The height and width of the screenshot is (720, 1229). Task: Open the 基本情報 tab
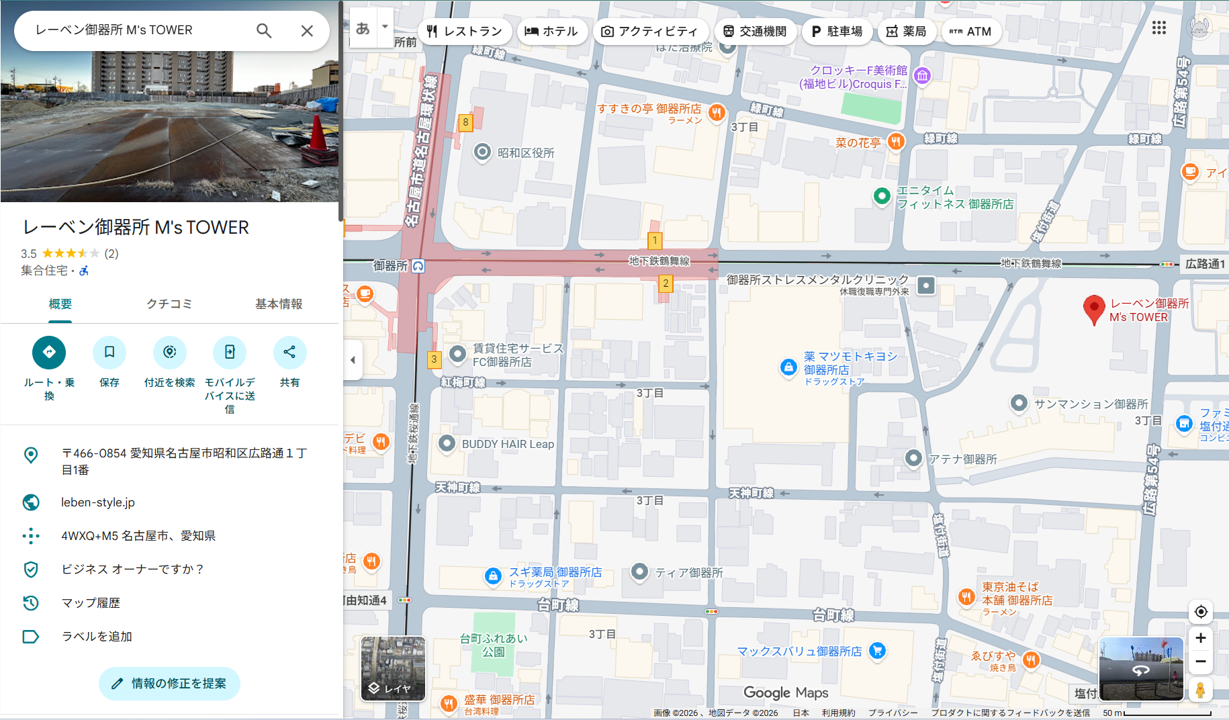click(278, 304)
